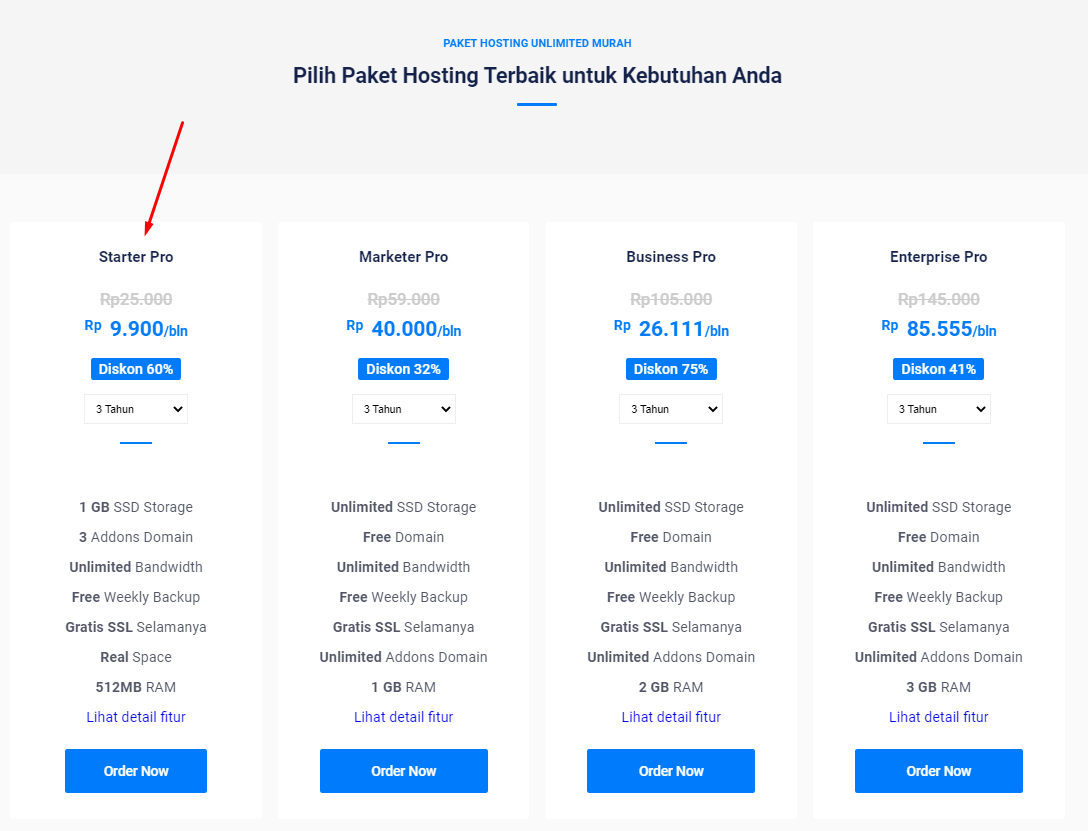Order the Starter Pro package now
This screenshot has height=831, width=1088.
tap(136, 771)
